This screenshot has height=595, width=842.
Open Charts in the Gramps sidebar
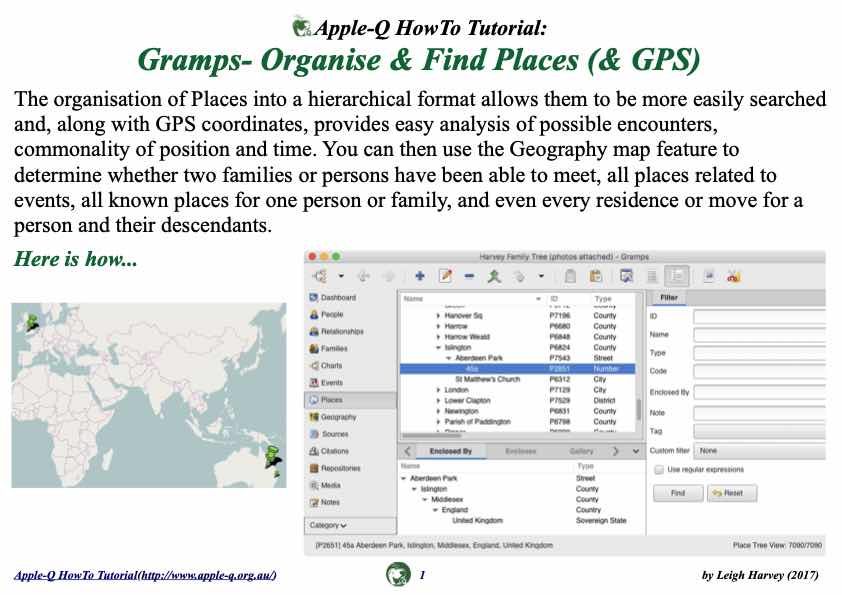[x=326, y=366]
